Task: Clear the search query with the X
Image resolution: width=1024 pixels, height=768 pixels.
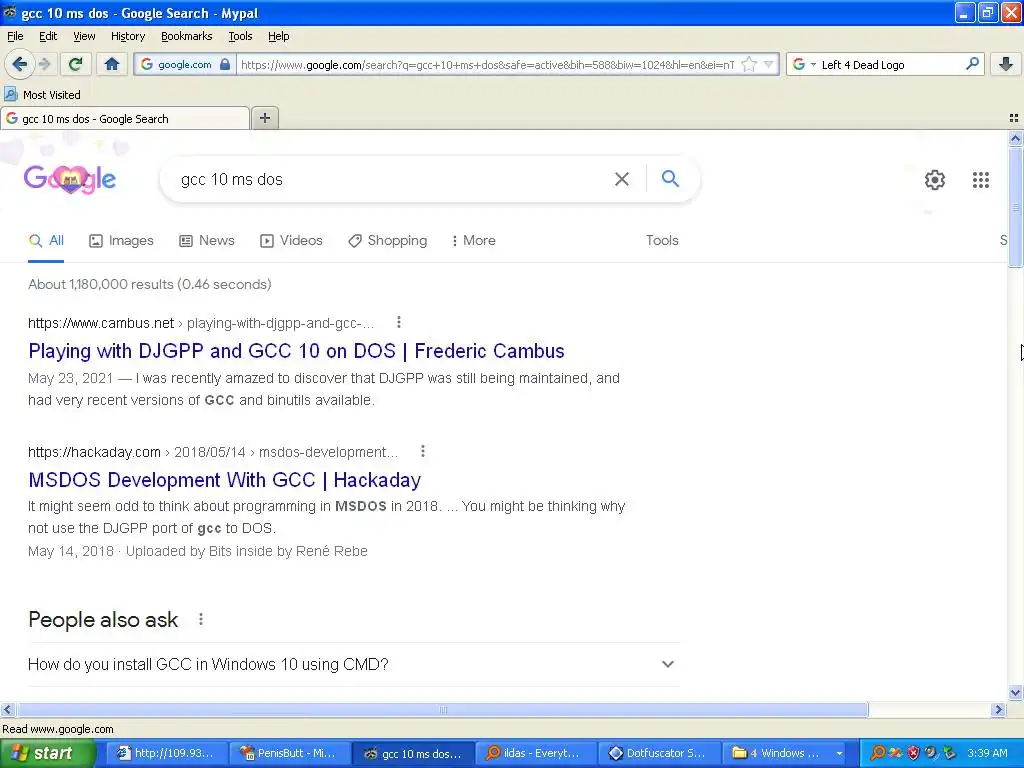Action: pos(622,179)
